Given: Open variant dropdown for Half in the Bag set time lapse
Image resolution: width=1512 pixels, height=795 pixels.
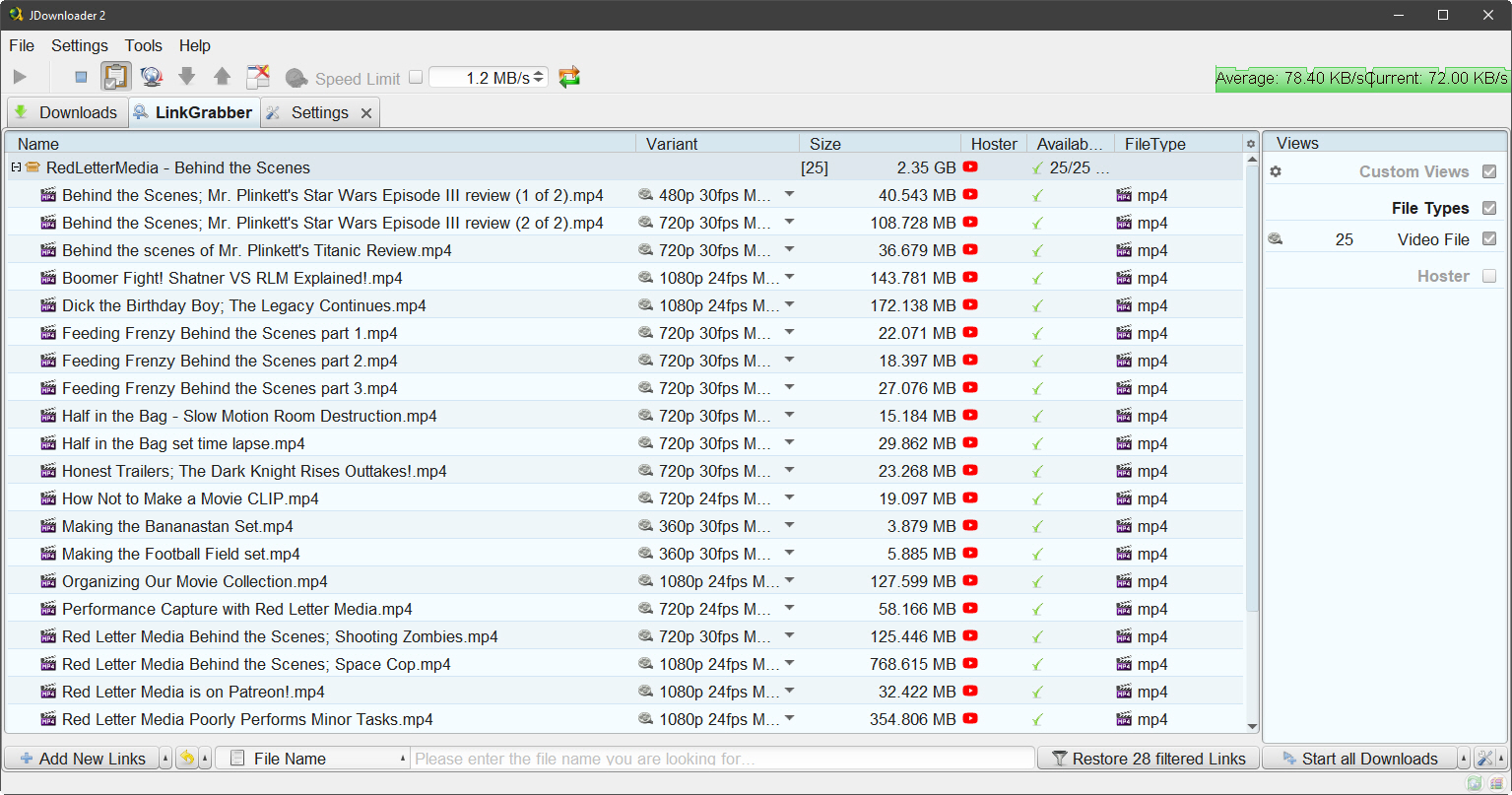Looking at the screenshot, I should [789, 442].
